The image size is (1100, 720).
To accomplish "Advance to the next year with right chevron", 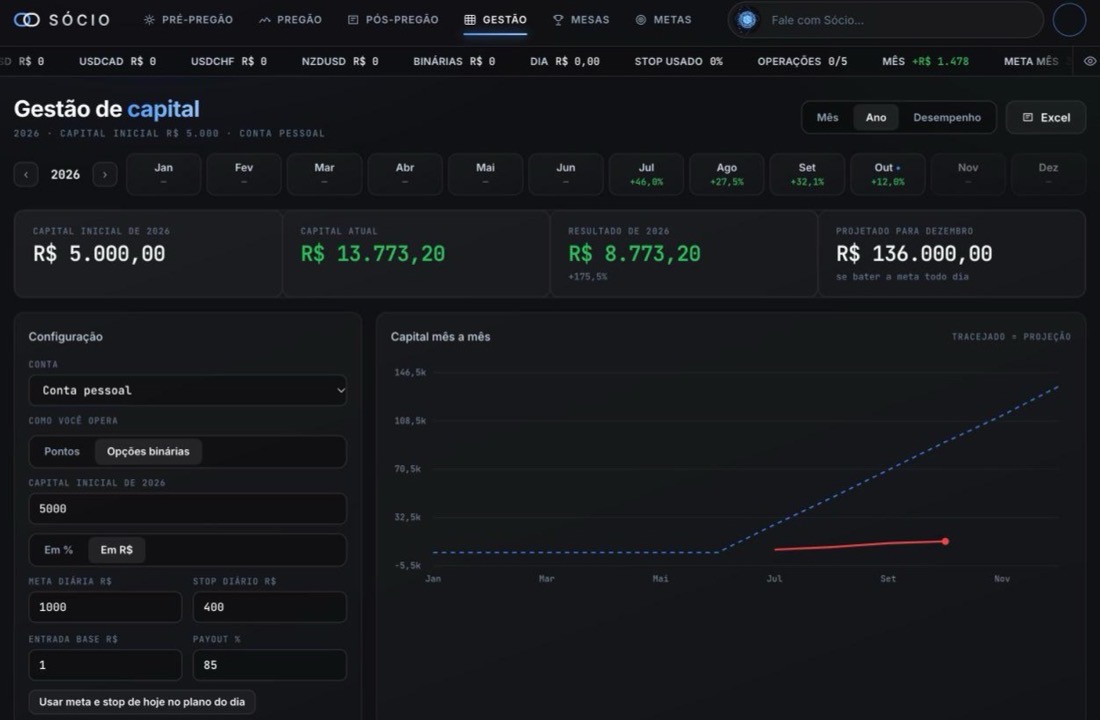I will pos(105,174).
